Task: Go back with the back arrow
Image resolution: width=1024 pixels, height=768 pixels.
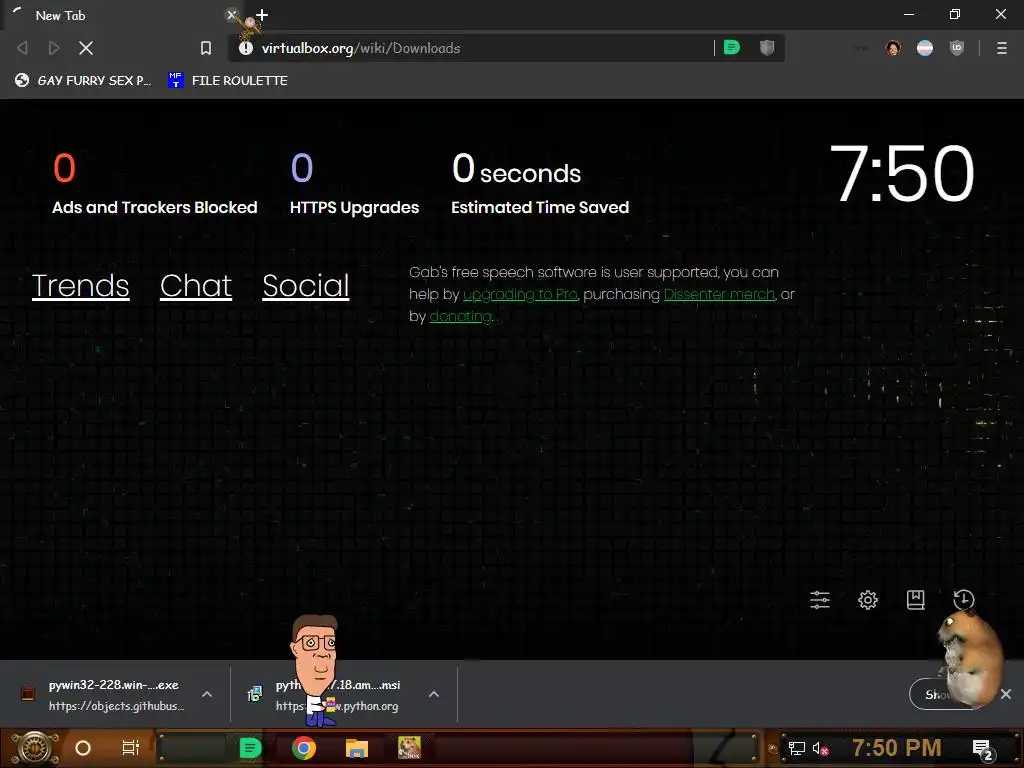Action: point(23,48)
